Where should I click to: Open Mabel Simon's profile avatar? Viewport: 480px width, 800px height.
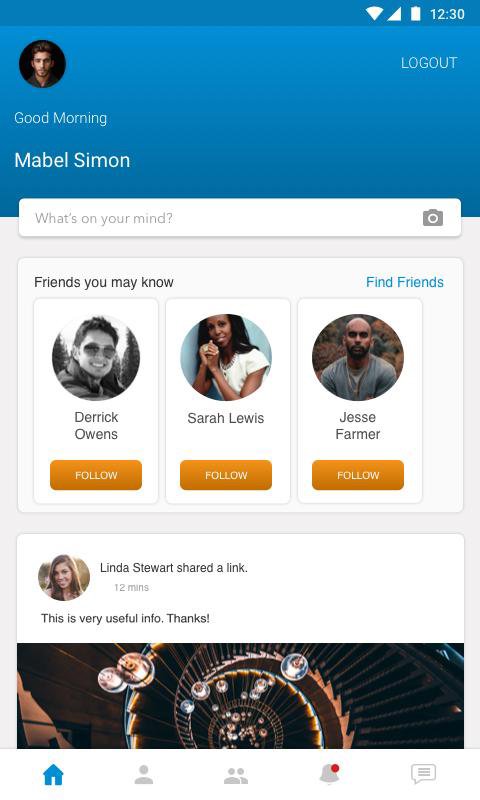pos(42,64)
